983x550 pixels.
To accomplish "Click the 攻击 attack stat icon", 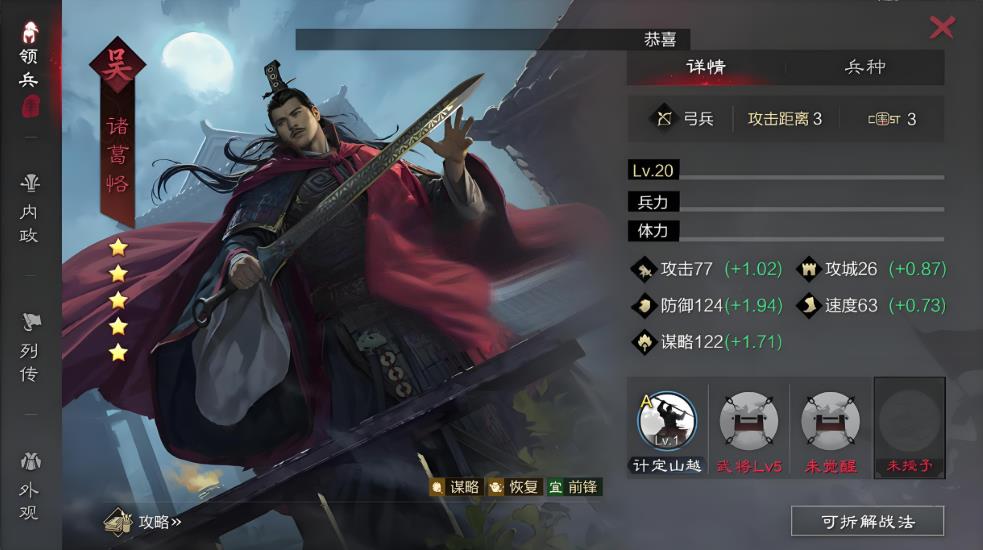I will pyautogui.click(x=644, y=270).
